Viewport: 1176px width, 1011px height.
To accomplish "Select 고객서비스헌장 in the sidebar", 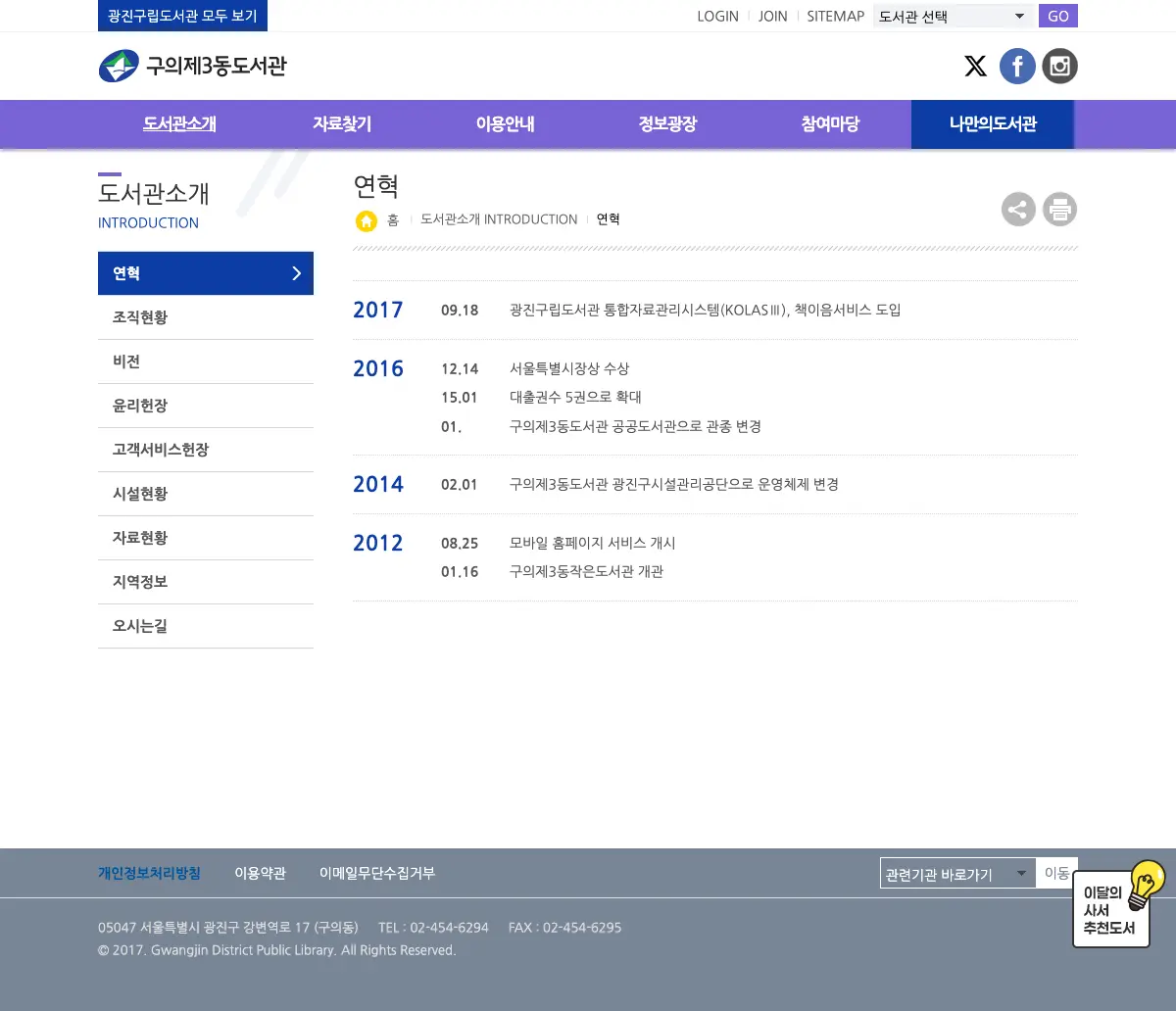I will point(206,450).
